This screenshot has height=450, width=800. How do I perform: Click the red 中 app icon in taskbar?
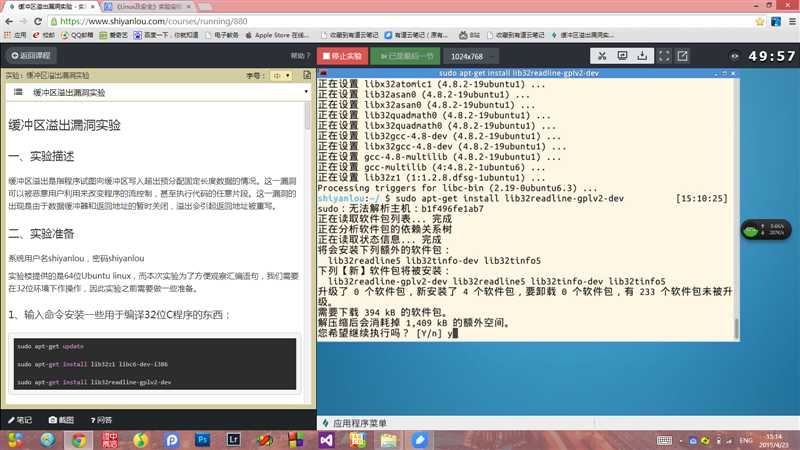pyautogui.click(x=110, y=440)
